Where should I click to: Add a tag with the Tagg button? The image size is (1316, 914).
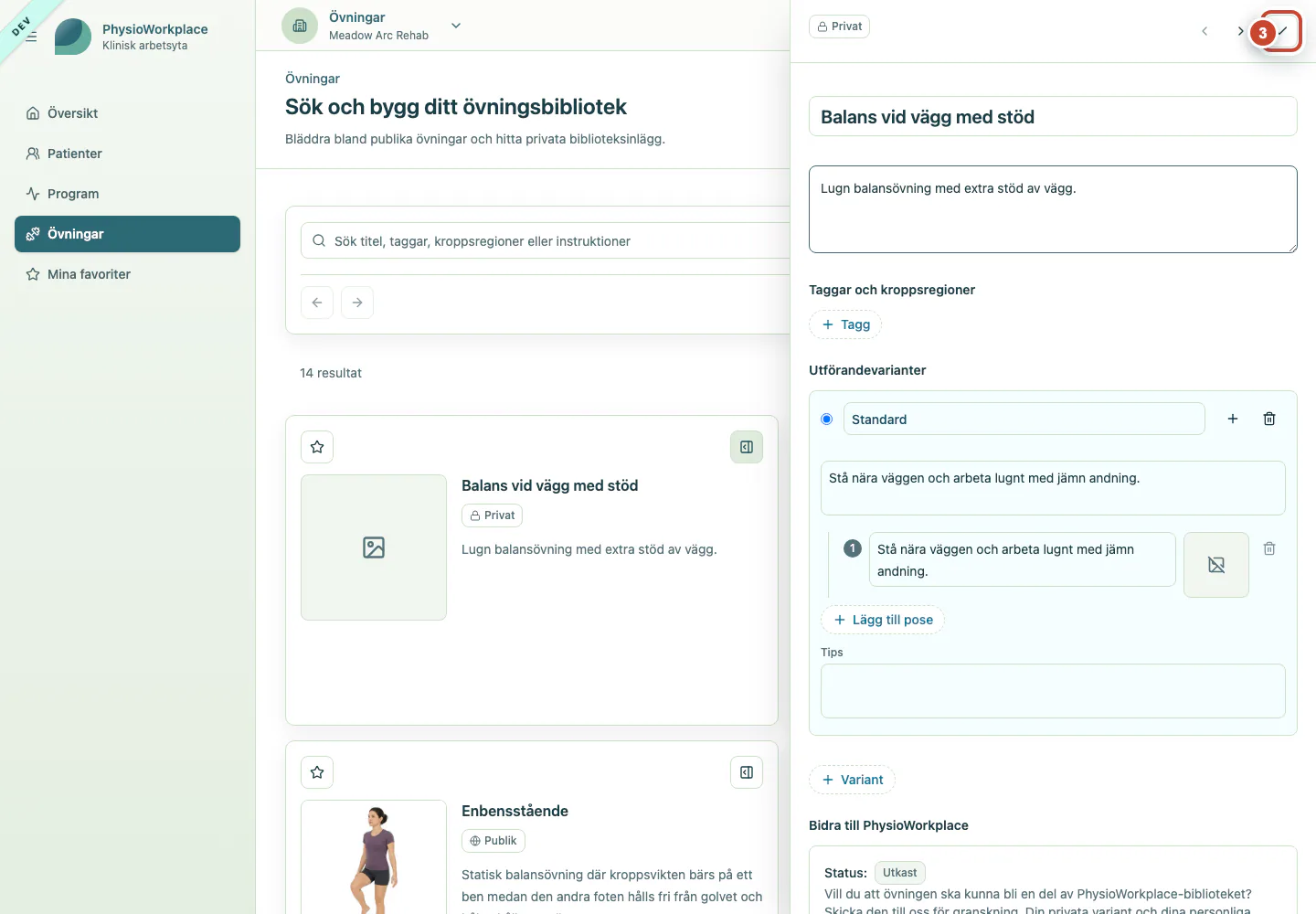[x=845, y=324]
